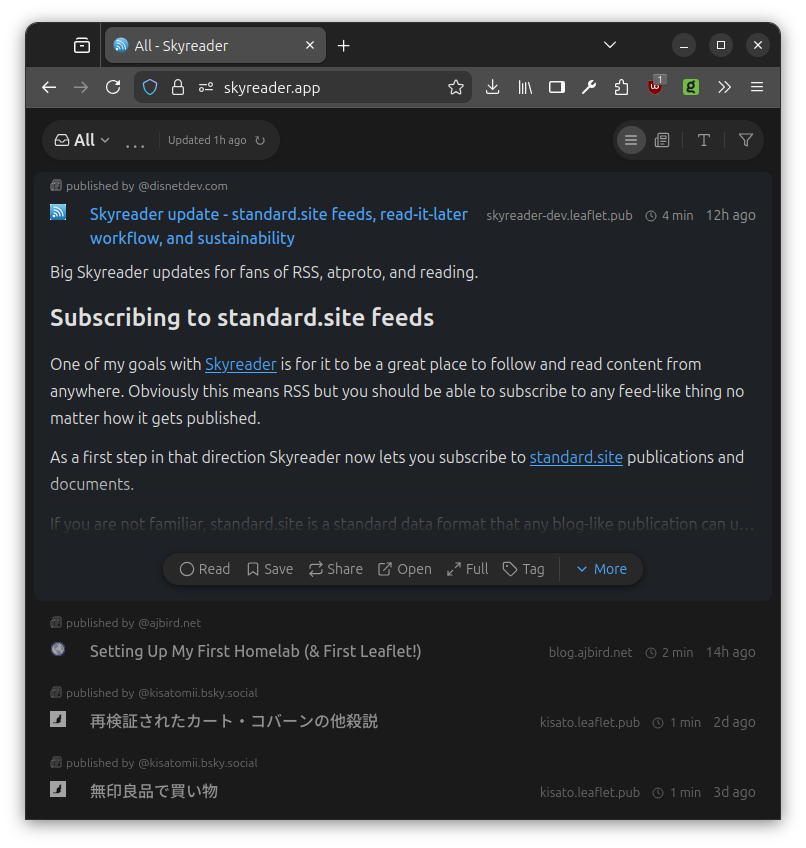Tag the Skyreader update article
The width and height of the screenshot is (806, 848).
[x=523, y=568]
